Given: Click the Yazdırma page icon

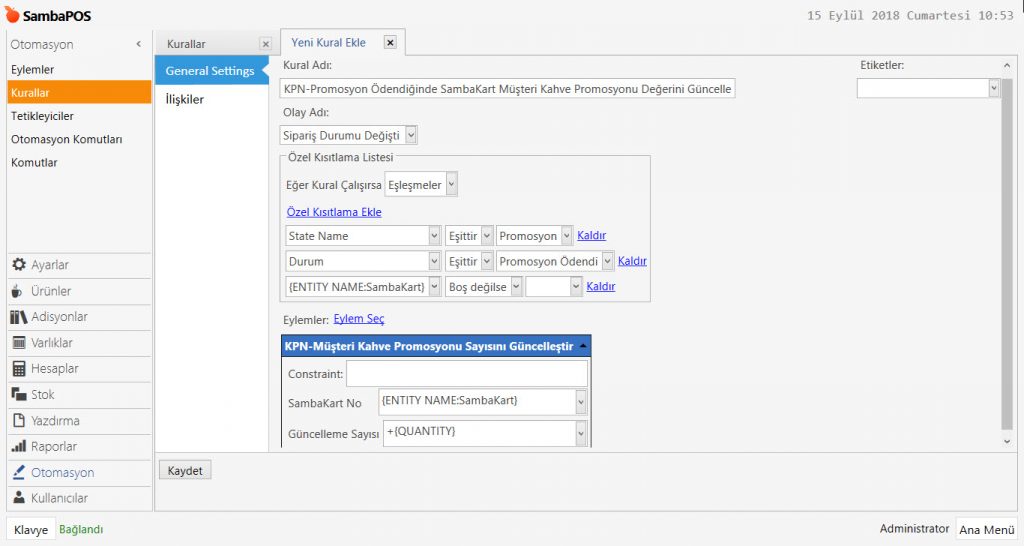Looking at the screenshot, I should [18, 421].
